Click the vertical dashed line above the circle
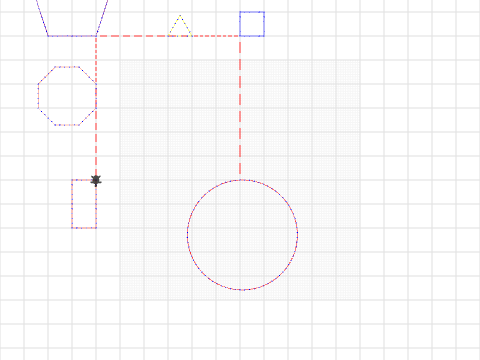Image resolution: width=480 pixels, height=360 pixels. [240, 105]
